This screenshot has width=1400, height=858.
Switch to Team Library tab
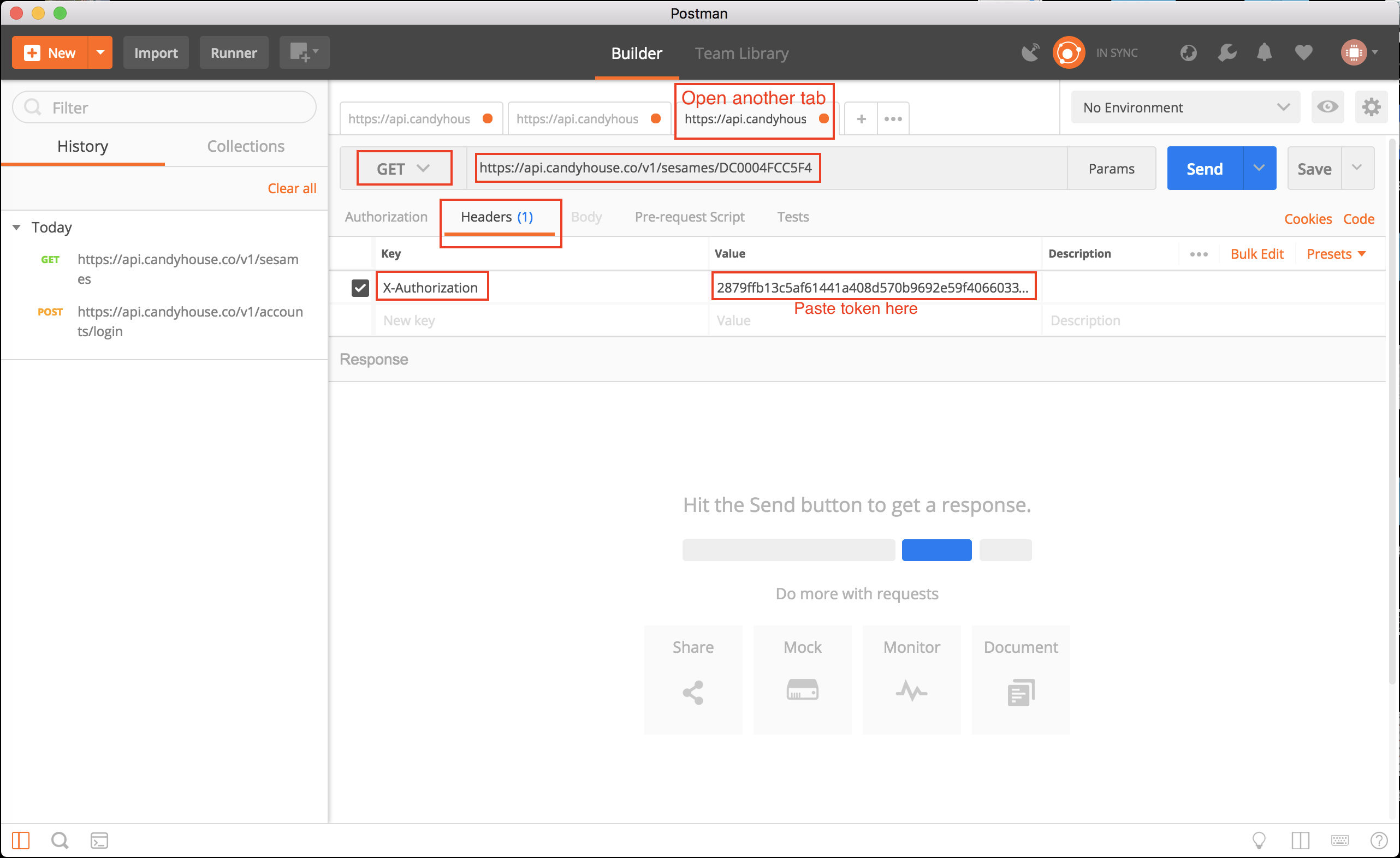click(x=741, y=53)
